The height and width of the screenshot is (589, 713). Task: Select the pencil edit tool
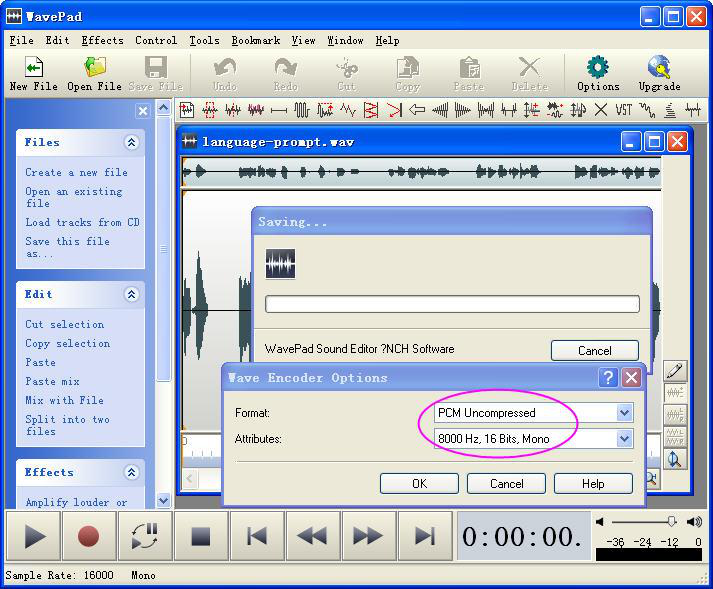coord(675,371)
